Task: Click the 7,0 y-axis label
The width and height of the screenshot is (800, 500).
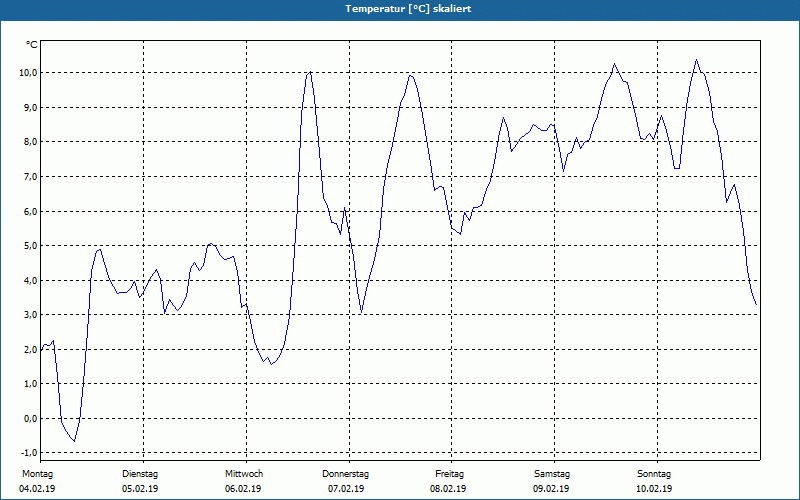Action: point(31,177)
